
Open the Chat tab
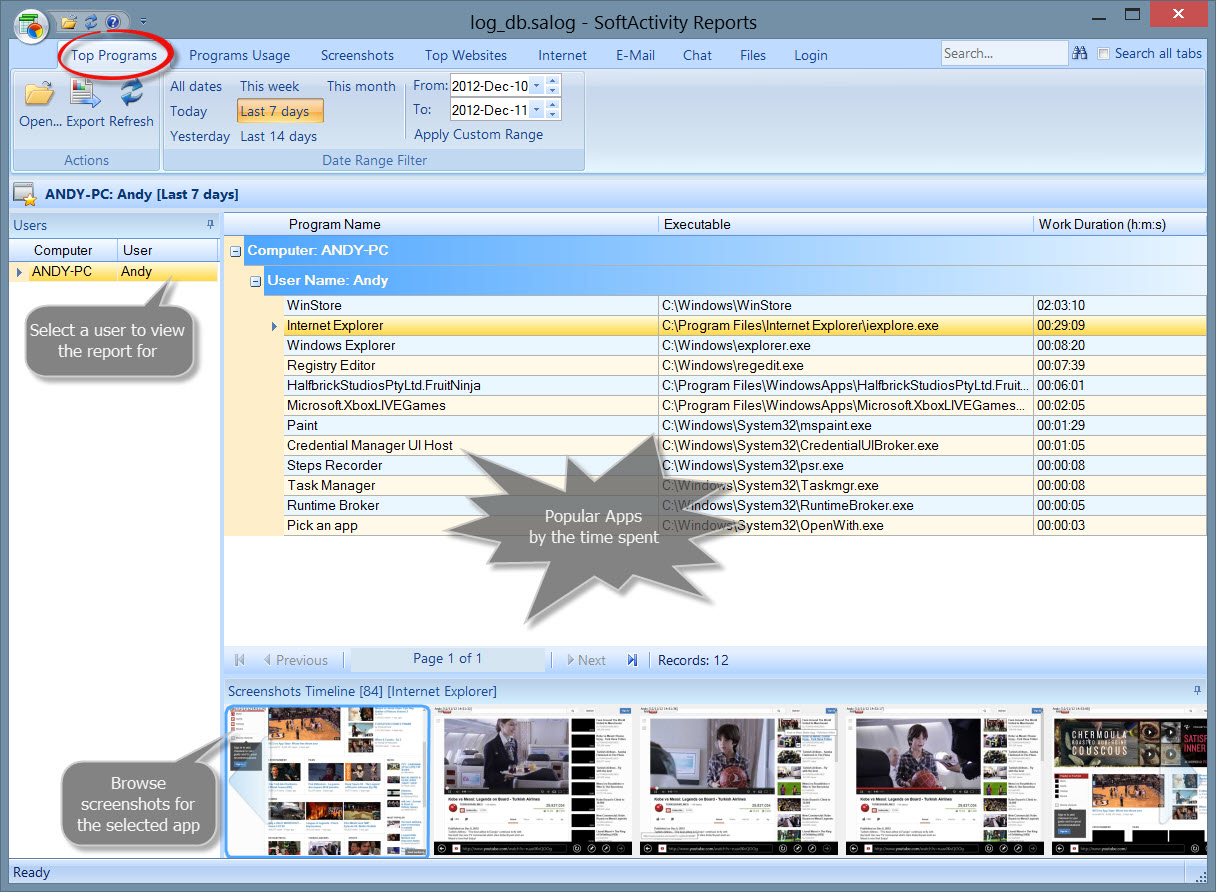click(x=698, y=55)
